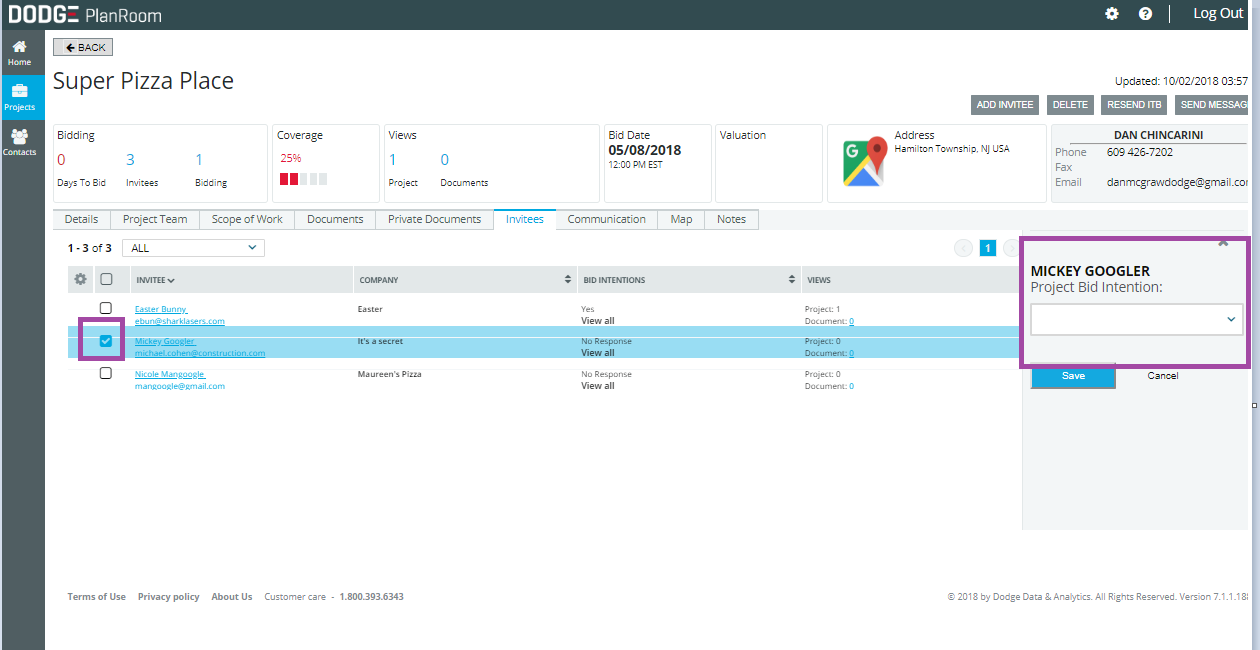Select page 1 in pagination
Viewport: 1260px width, 650px height.
click(987, 248)
